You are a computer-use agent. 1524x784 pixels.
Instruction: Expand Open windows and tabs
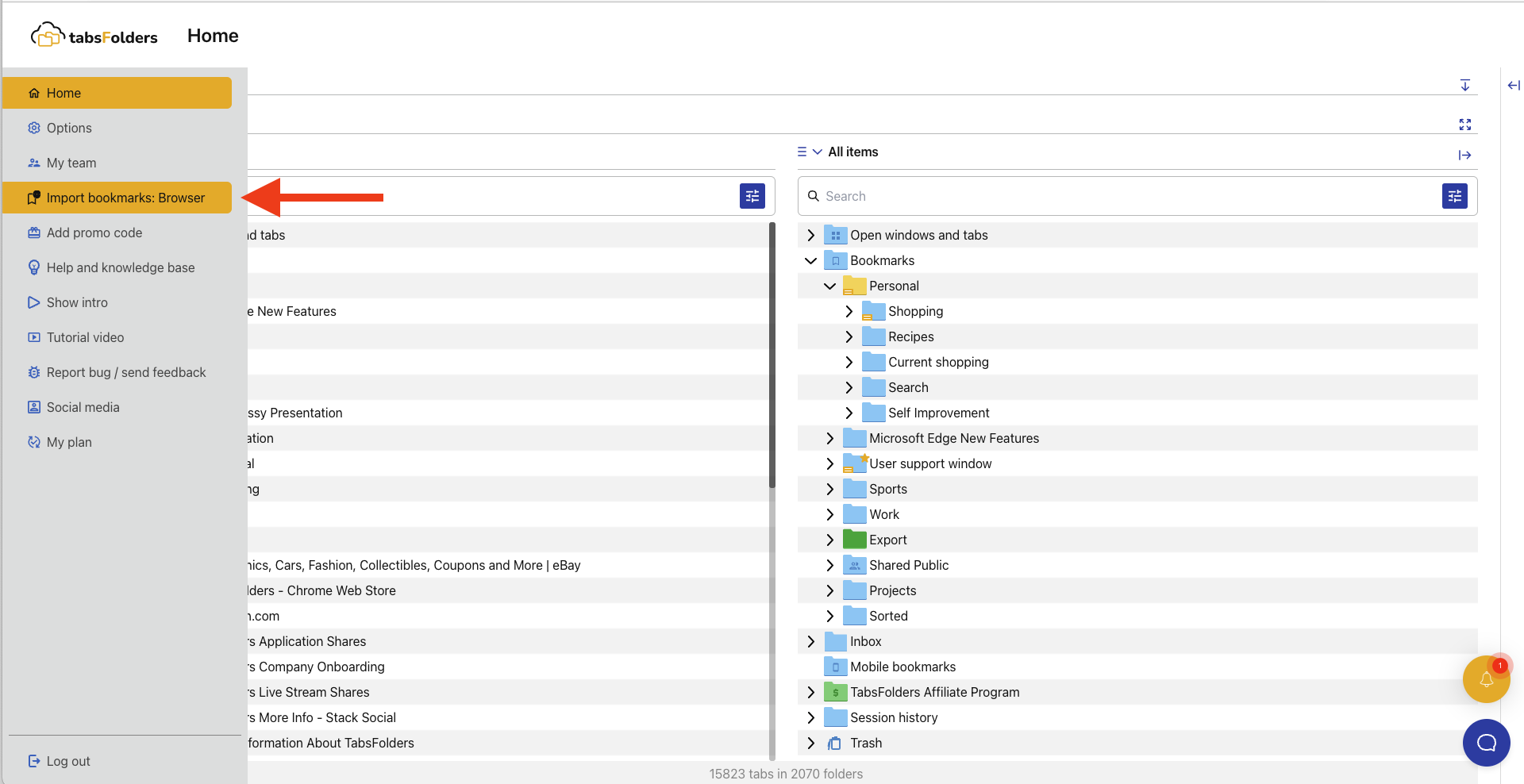tap(810, 235)
